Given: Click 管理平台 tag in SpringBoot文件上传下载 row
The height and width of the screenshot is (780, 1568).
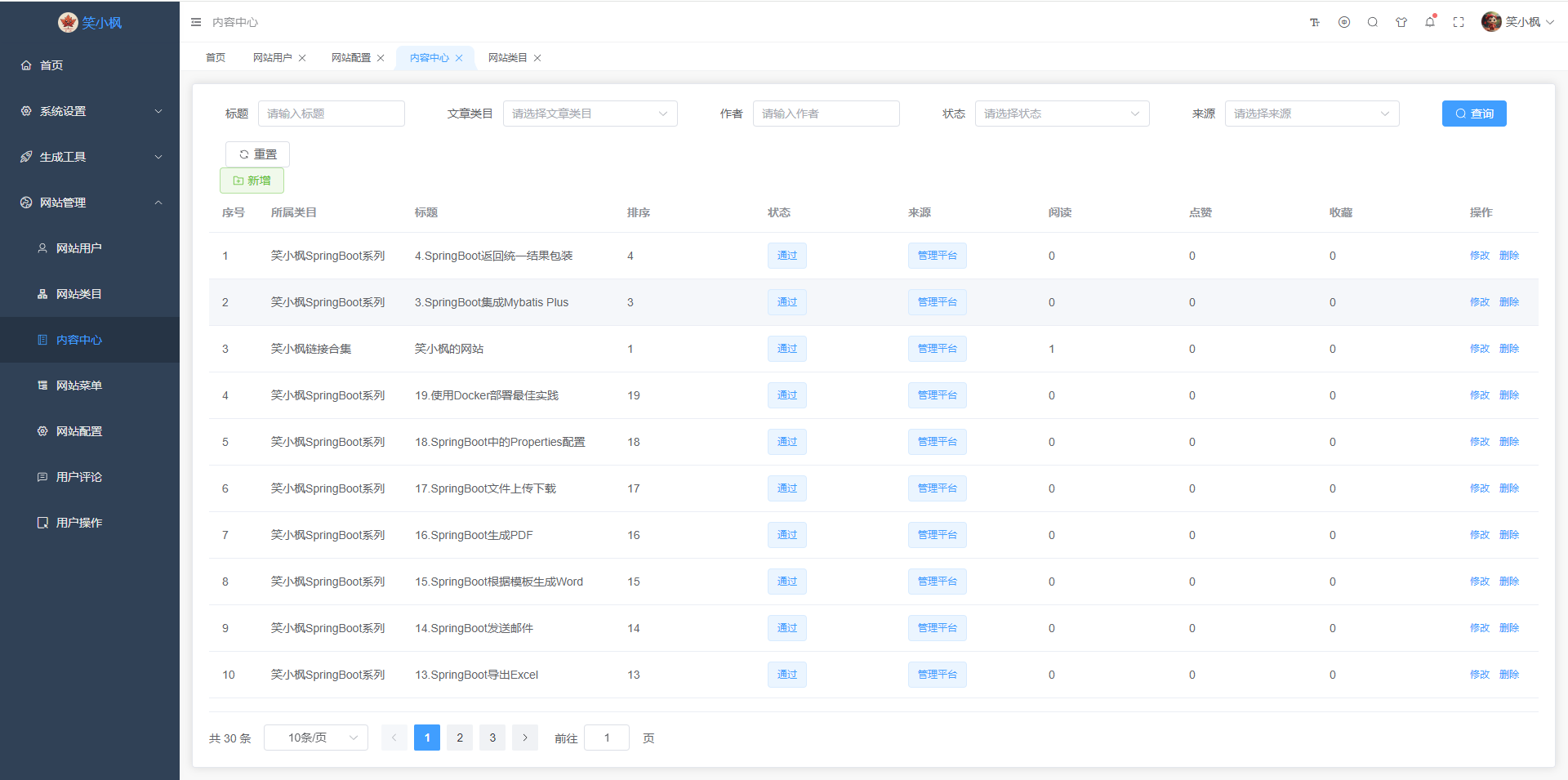Looking at the screenshot, I should (x=938, y=488).
